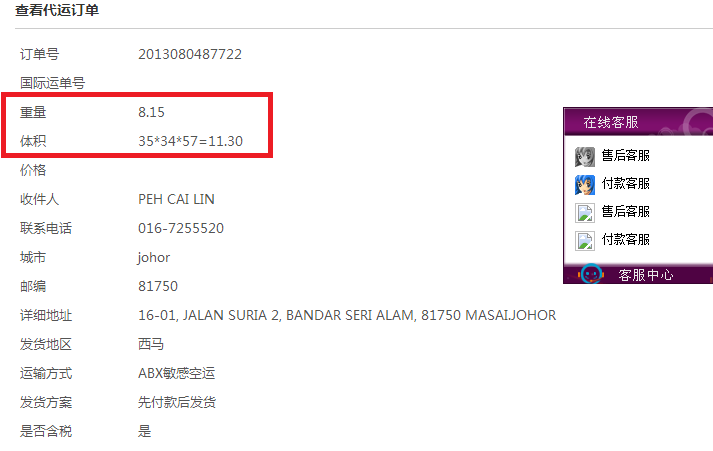Click the smiley headset icon in 客服中心 bar
The height and width of the screenshot is (451, 713).
[591, 274]
